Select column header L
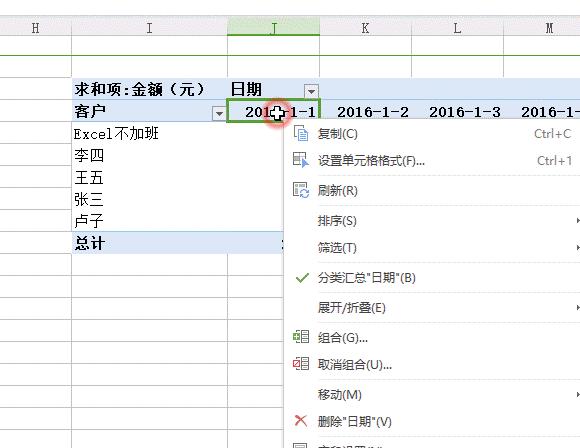This screenshot has height=448, width=580. [x=457, y=27]
